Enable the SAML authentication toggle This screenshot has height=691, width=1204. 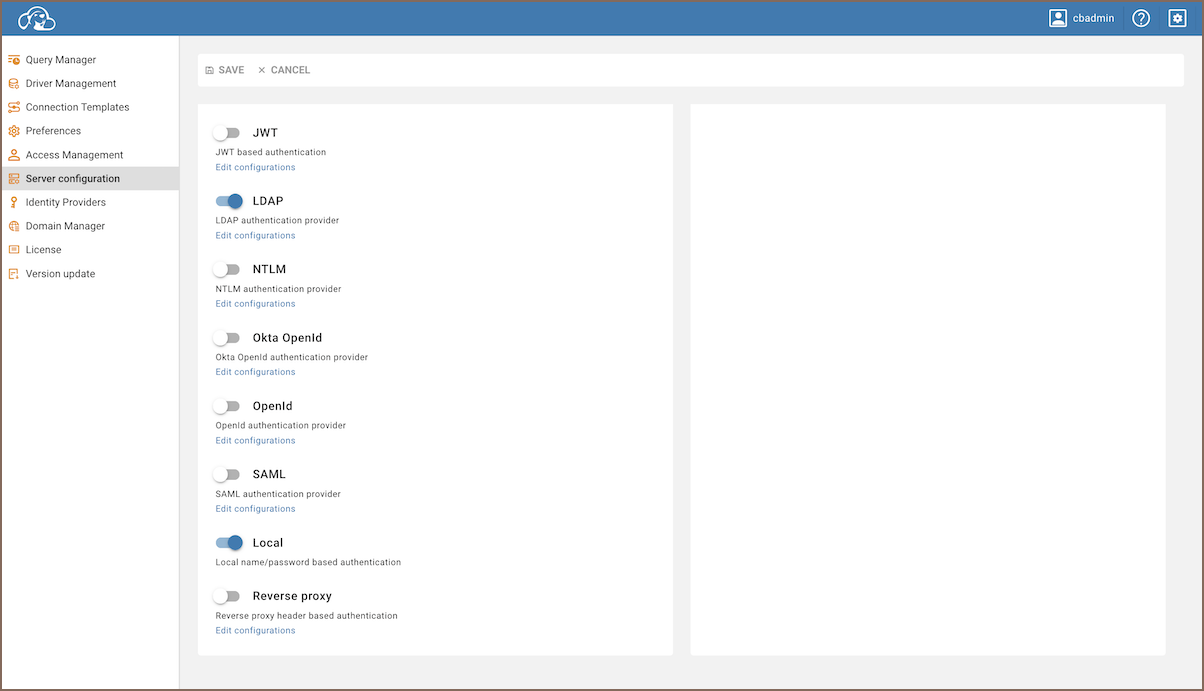coord(228,475)
